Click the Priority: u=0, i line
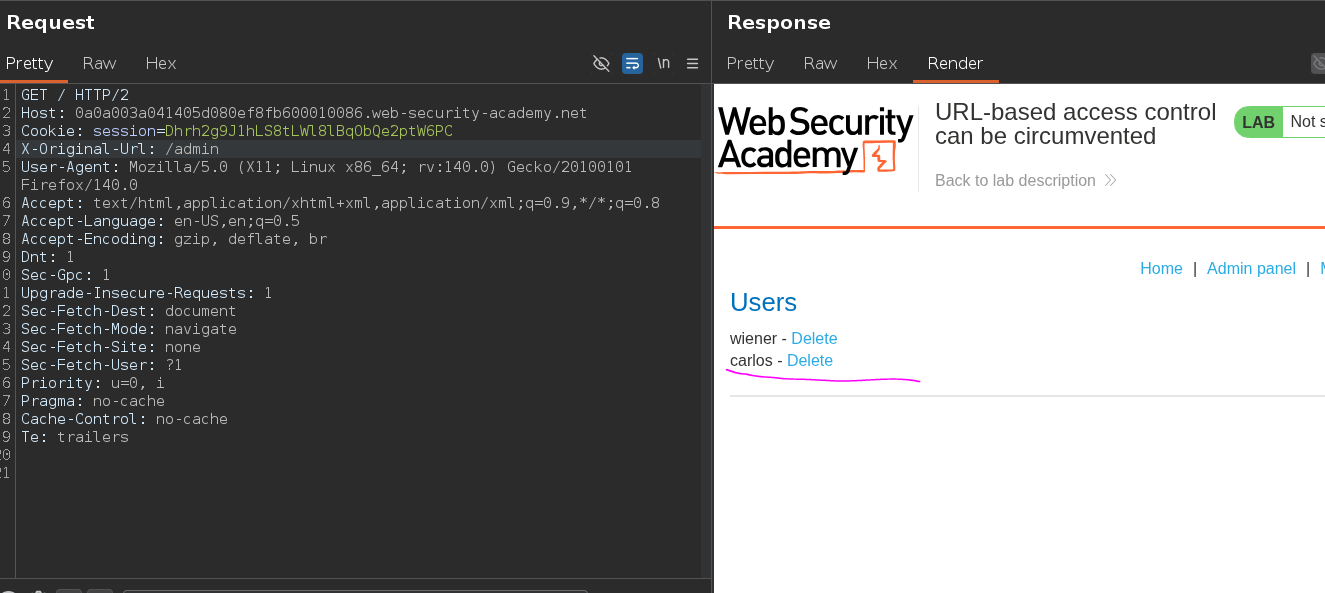Viewport: 1325px width, 593px height. tap(93, 383)
